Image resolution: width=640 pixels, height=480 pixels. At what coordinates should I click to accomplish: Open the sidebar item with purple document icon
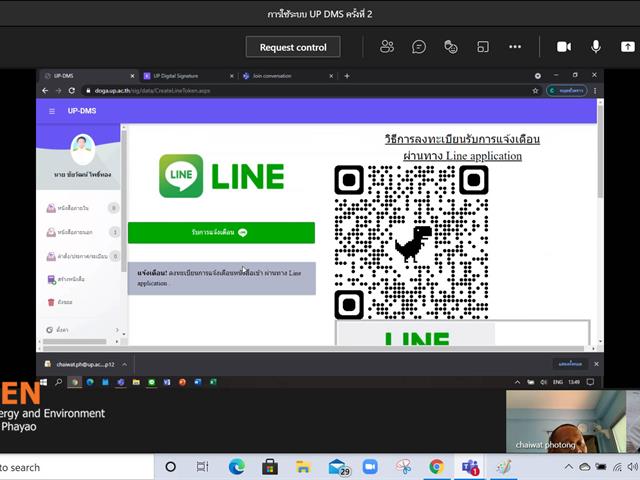[x=66, y=279]
